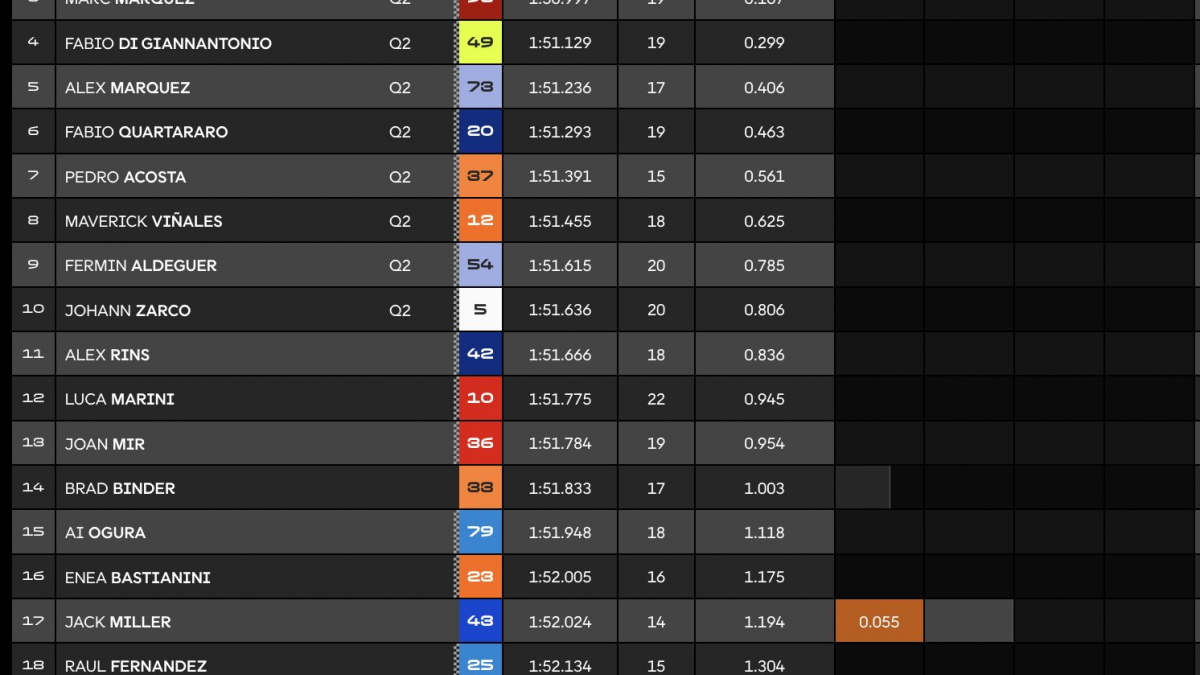
Task: Click Maverick Viñales' gap value 0.625
Action: tap(764, 221)
